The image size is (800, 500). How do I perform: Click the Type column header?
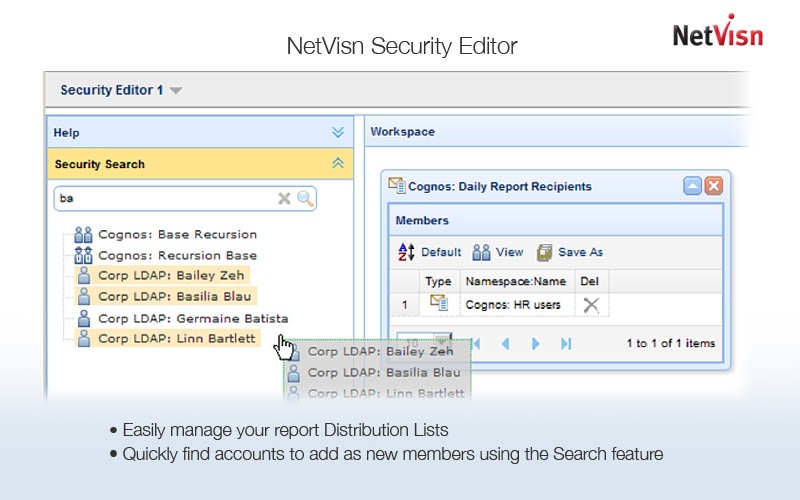point(438,281)
